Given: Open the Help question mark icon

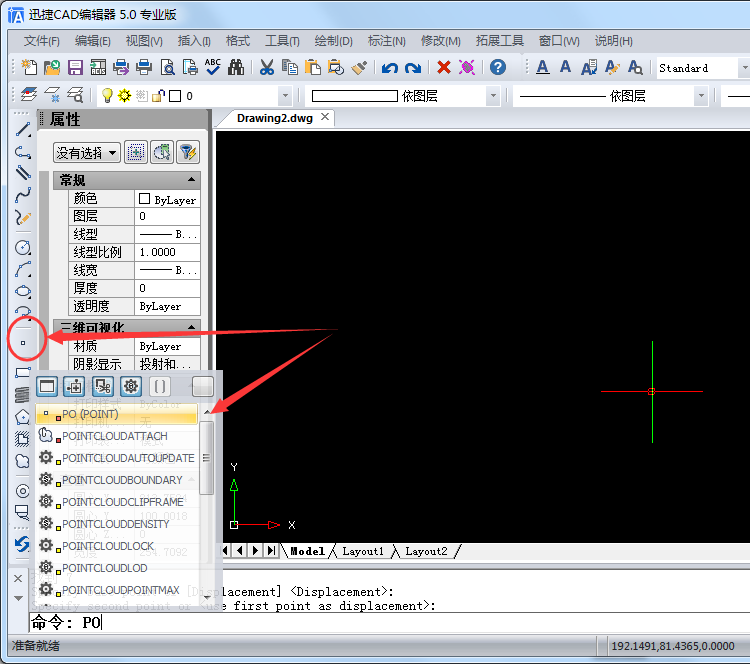Looking at the screenshot, I should tap(498, 68).
